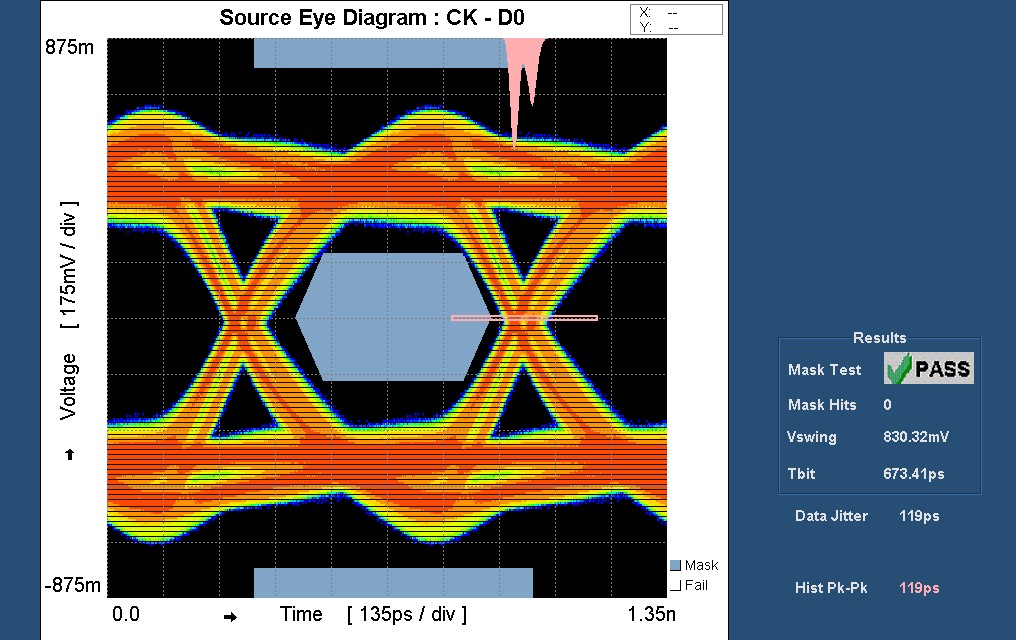Click the X Y cursor readout box

pyautogui.click(x=675, y=19)
